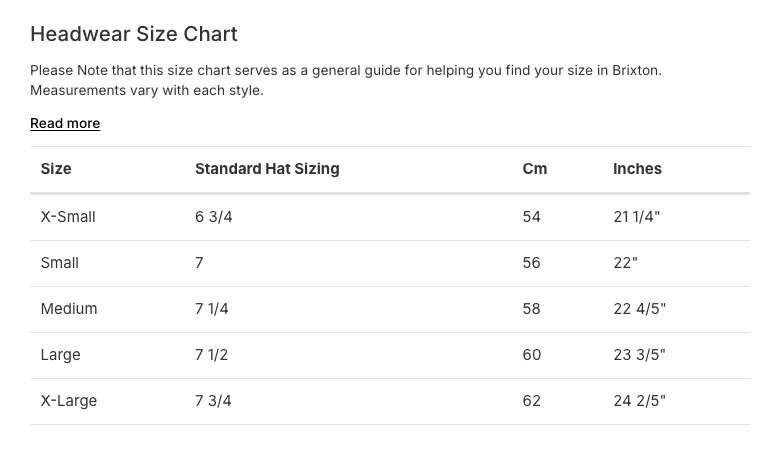Click the Inches column header

637,169
